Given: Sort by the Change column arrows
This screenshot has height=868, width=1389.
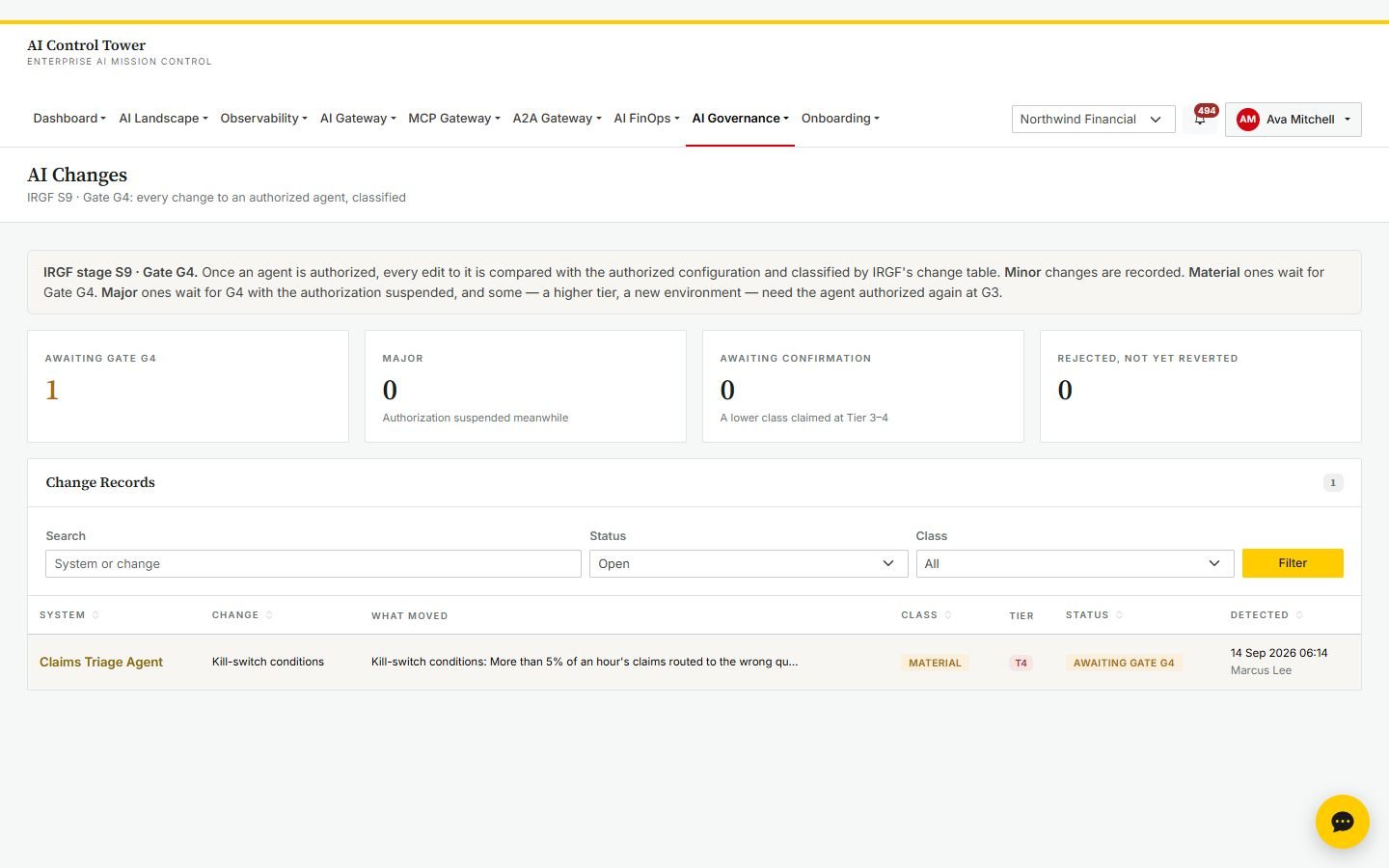Looking at the screenshot, I should [x=269, y=615].
